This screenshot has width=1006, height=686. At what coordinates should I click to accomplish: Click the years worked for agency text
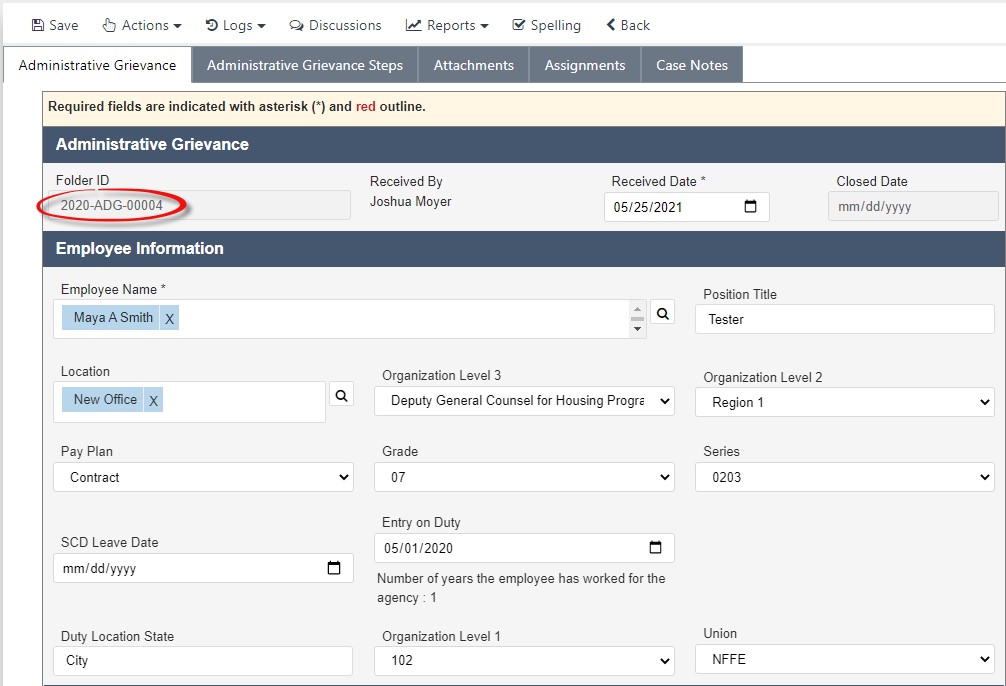click(521, 588)
